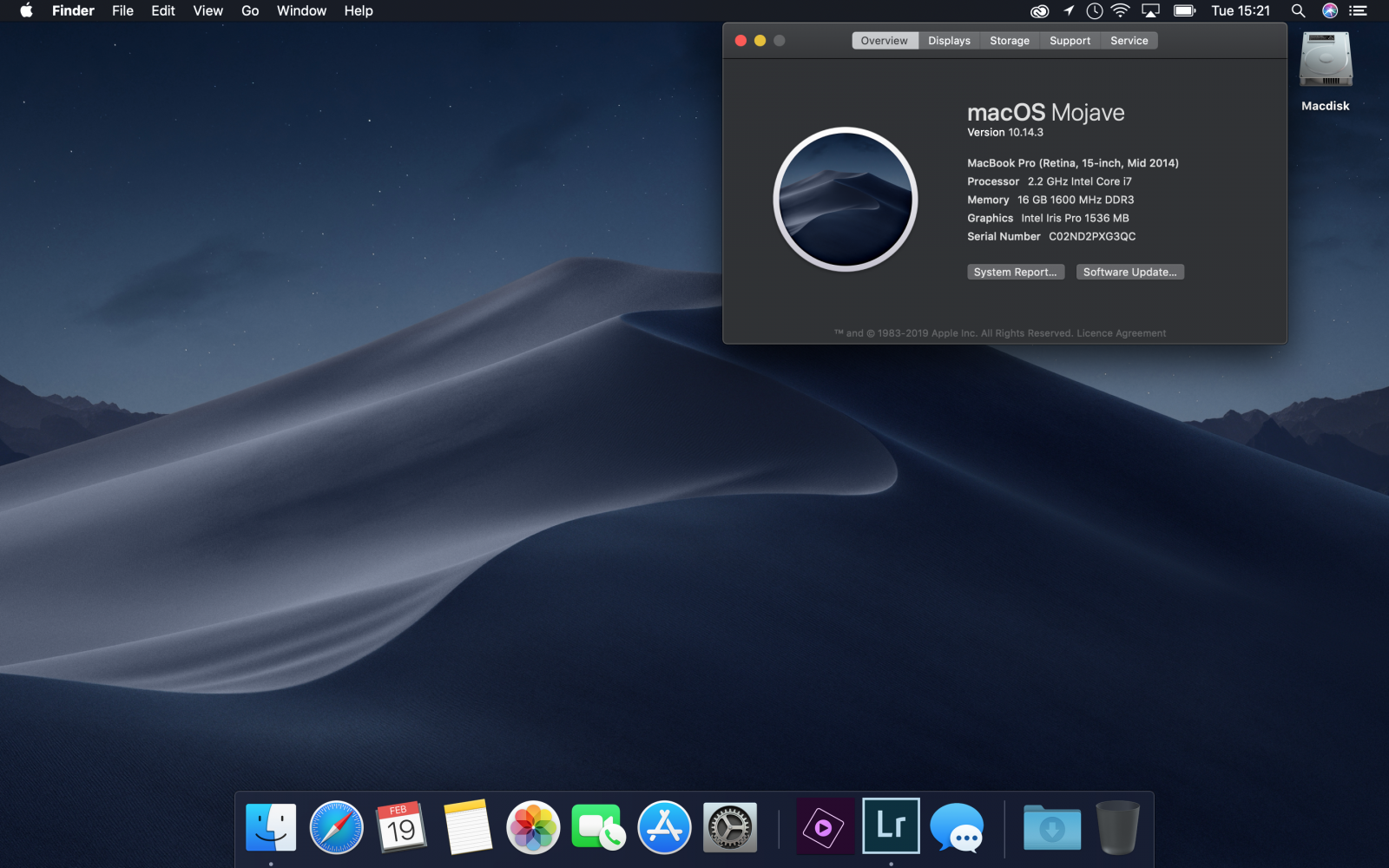1389x868 pixels.
Task: Open the Wi-Fi status menu
Action: tap(1121, 10)
